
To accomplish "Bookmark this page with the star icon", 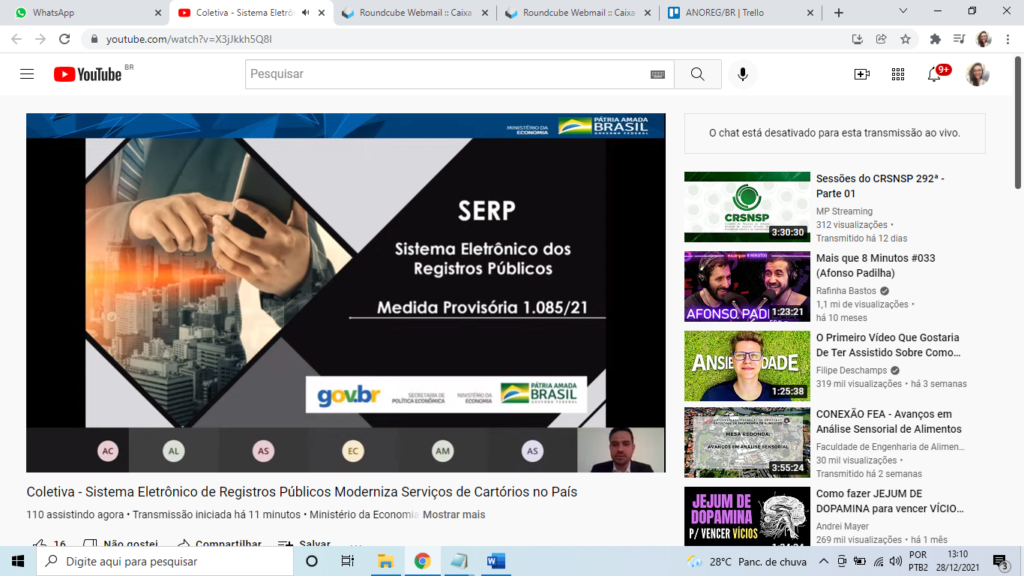I will pos(905,39).
